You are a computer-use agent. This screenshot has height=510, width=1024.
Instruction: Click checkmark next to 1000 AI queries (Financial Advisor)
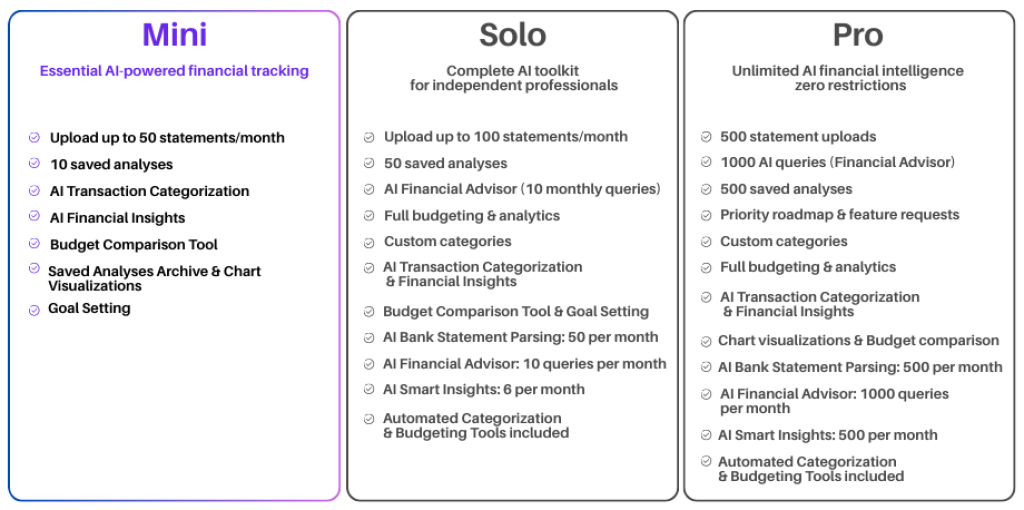(706, 163)
